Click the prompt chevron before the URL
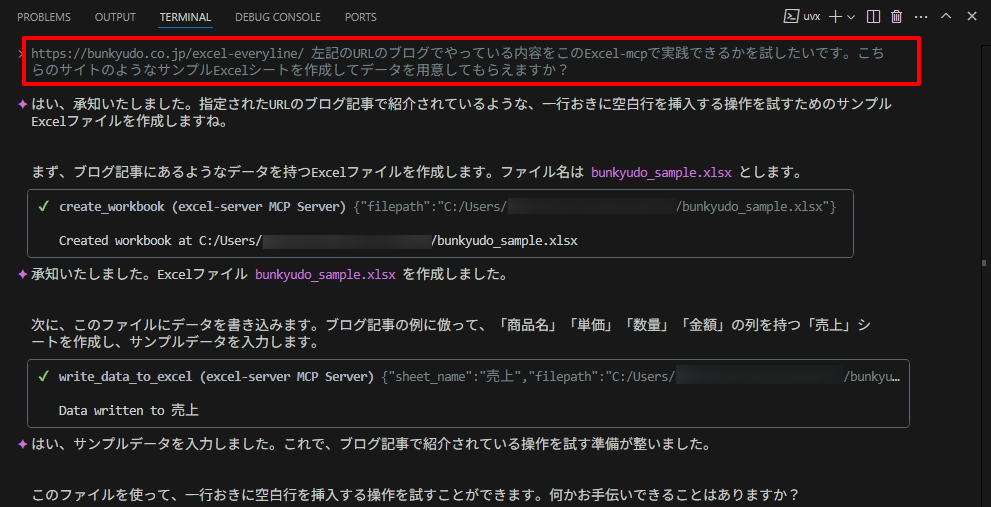Screen dimensions: 991x507 point(22,54)
